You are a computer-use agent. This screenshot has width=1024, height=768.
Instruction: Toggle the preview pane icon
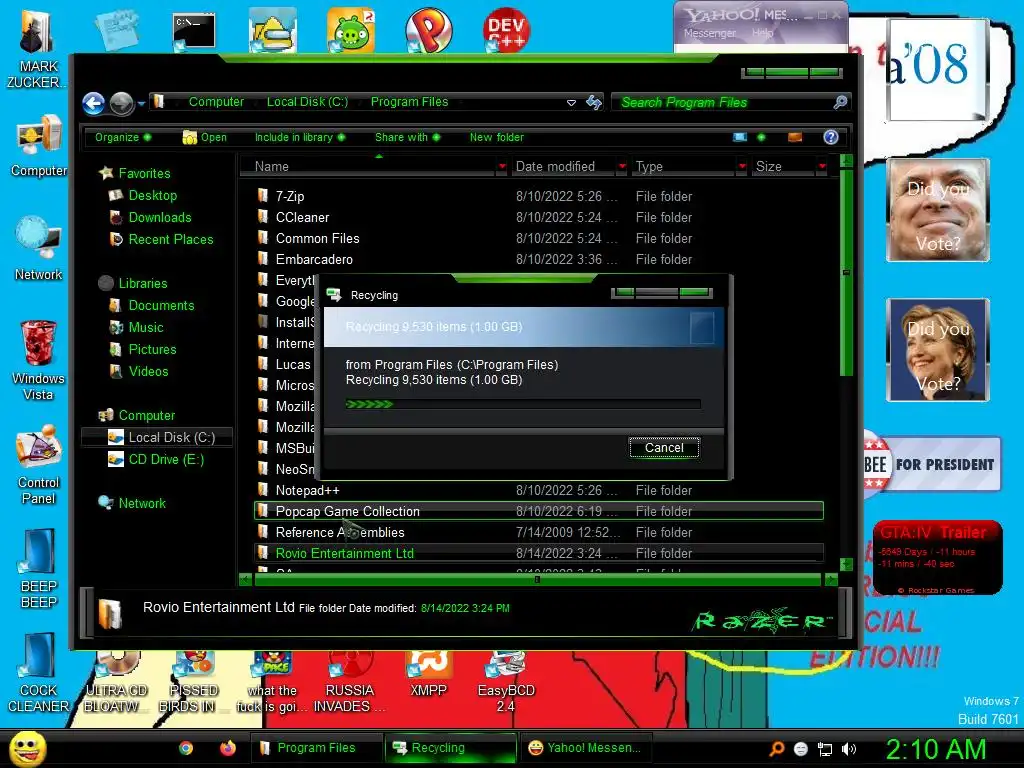click(x=795, y=137)
